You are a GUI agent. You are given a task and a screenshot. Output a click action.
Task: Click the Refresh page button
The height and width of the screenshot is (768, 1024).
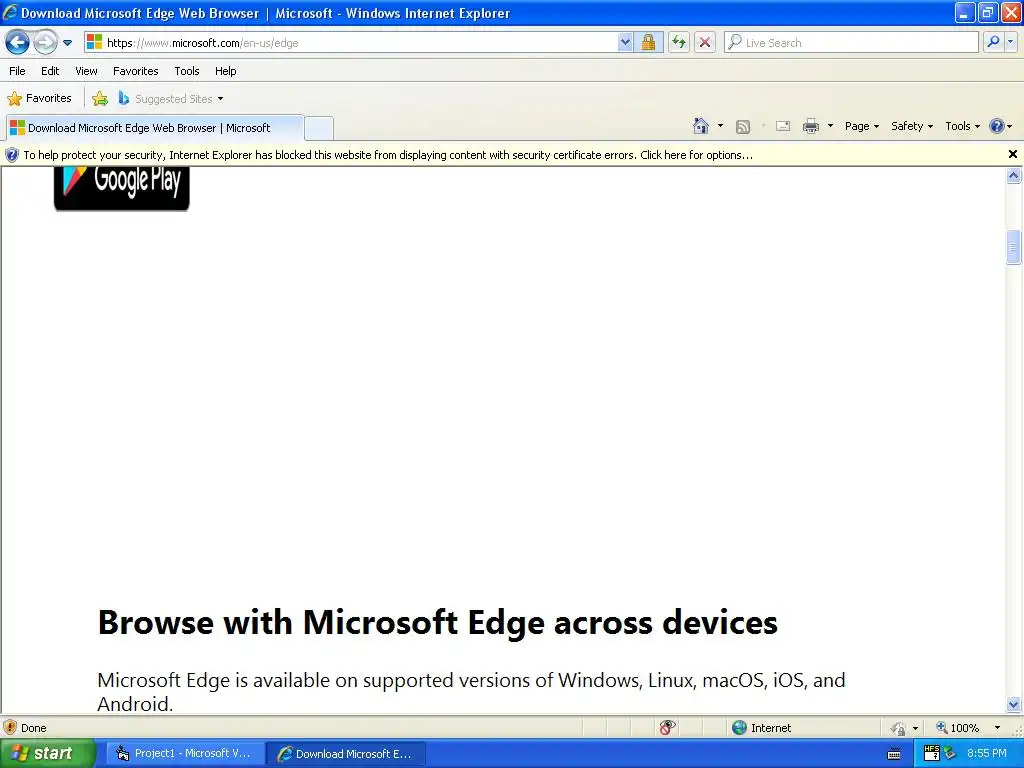(679, 42)
